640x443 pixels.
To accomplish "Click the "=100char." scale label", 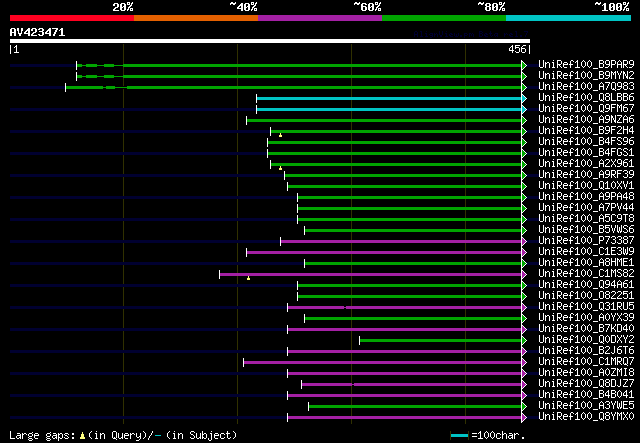I will [x=498, y=436].
